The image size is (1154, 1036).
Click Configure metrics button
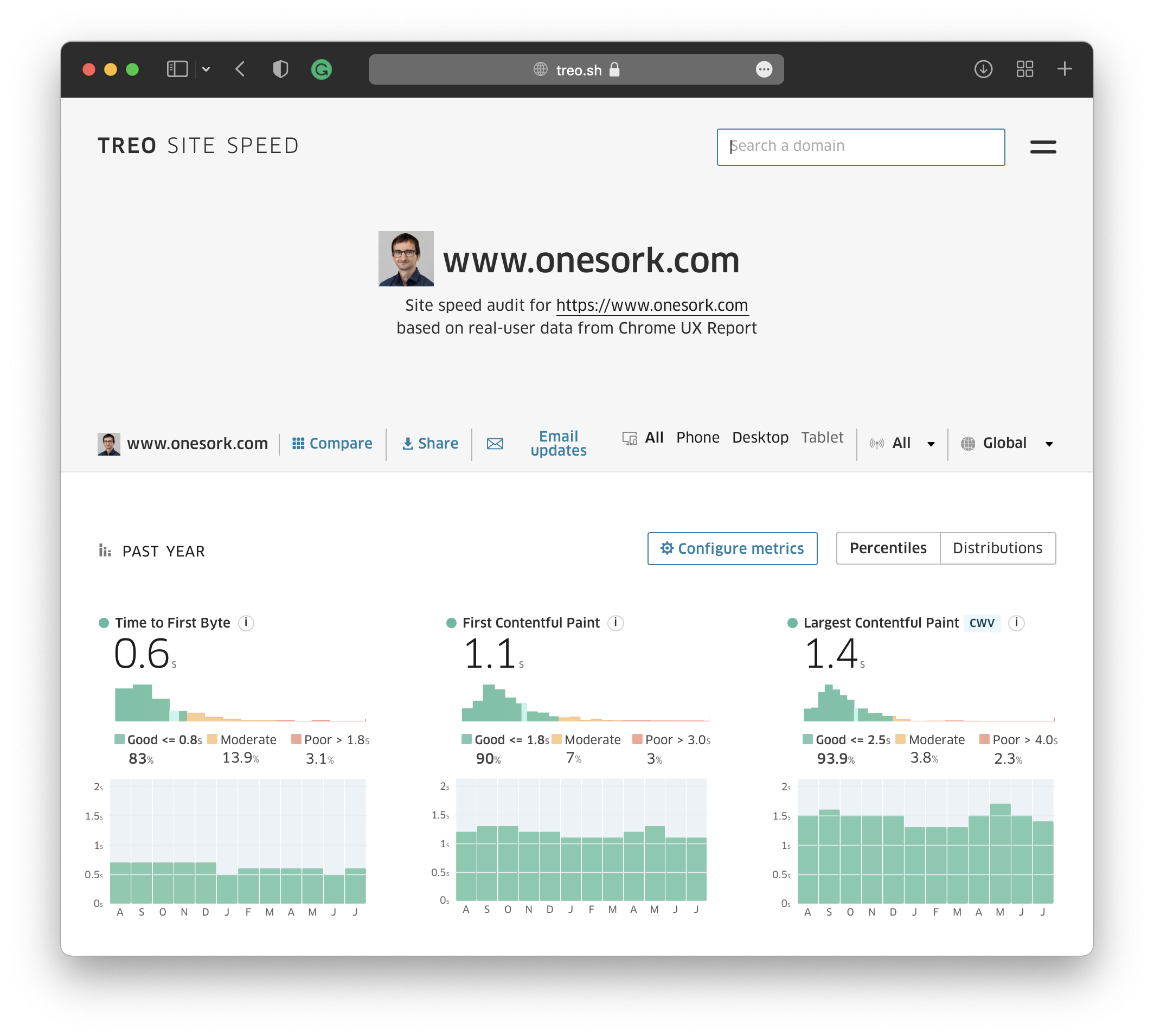[732, 548]
